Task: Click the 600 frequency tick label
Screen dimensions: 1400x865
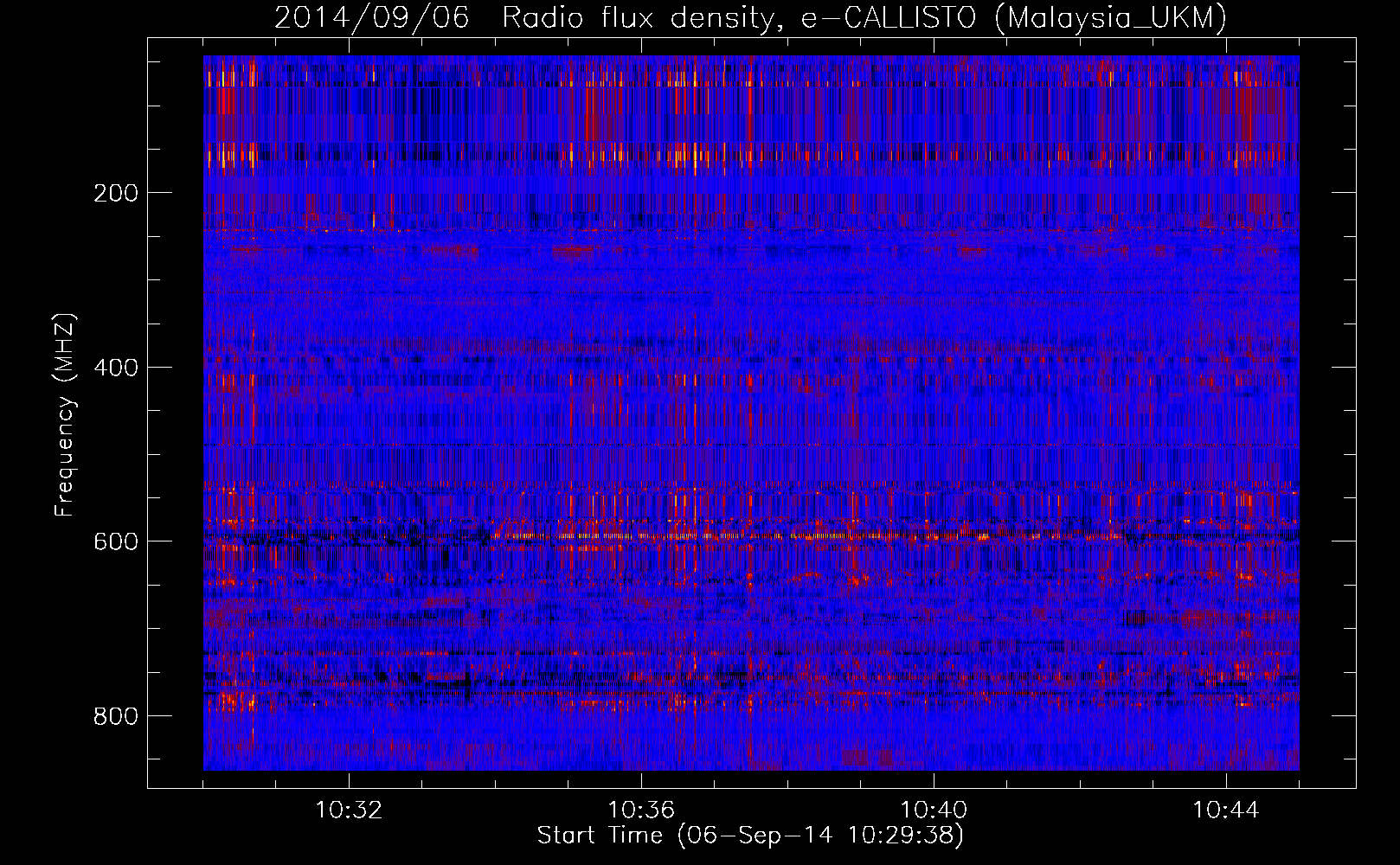Action: coord(115,541)
